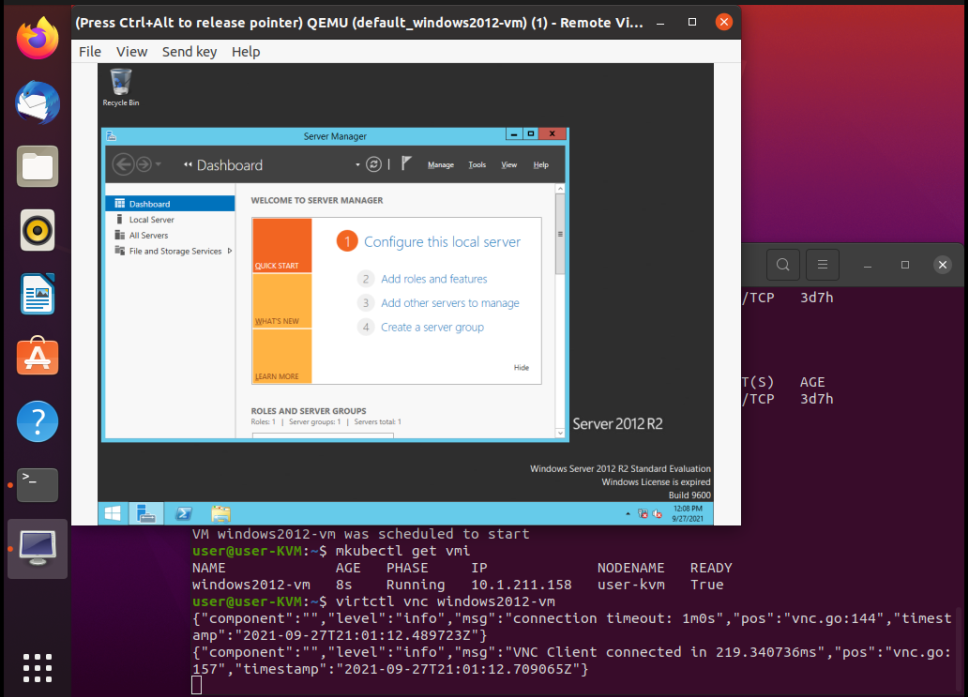968x697 pixels.
Task: Open File Explorer from Windows taskbar
Action: click(220, 514)
